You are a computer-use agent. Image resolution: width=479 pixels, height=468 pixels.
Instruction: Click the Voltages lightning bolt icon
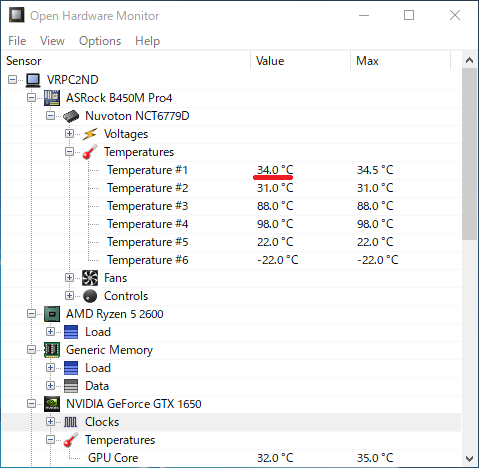tap(90, 134)
